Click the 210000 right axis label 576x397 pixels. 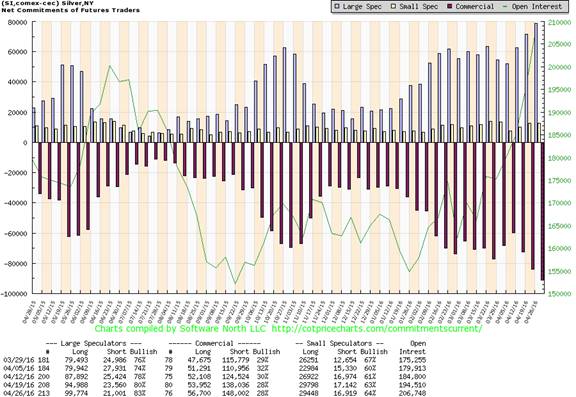[559, 23]
